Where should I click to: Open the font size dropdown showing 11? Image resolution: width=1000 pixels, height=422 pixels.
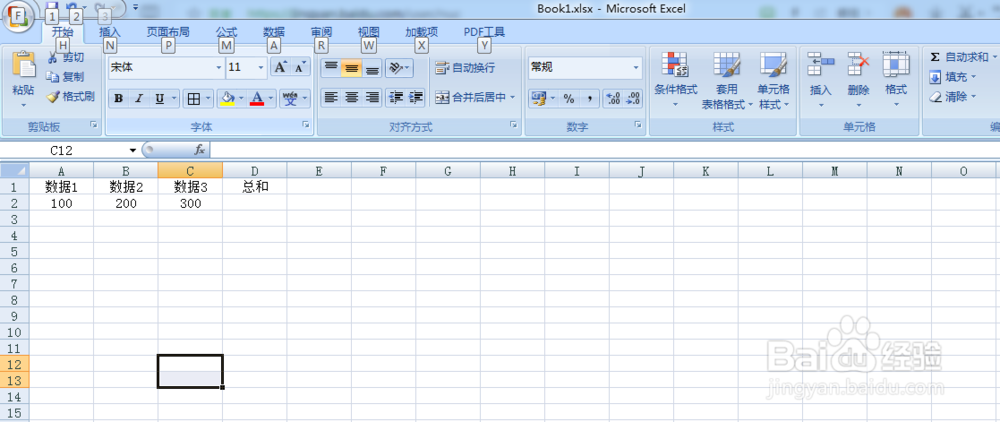261,68
